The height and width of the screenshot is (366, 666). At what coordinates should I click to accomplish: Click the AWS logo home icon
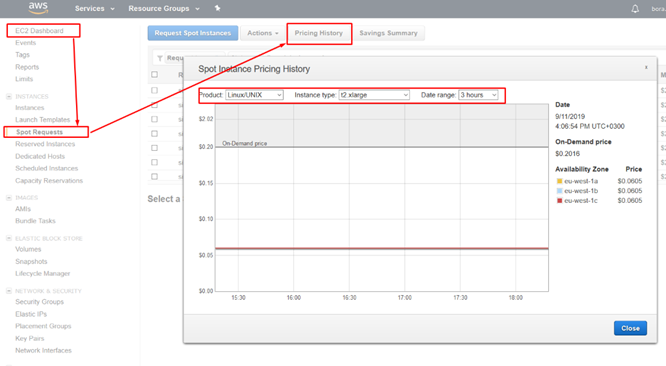click(x=38, y=8)
